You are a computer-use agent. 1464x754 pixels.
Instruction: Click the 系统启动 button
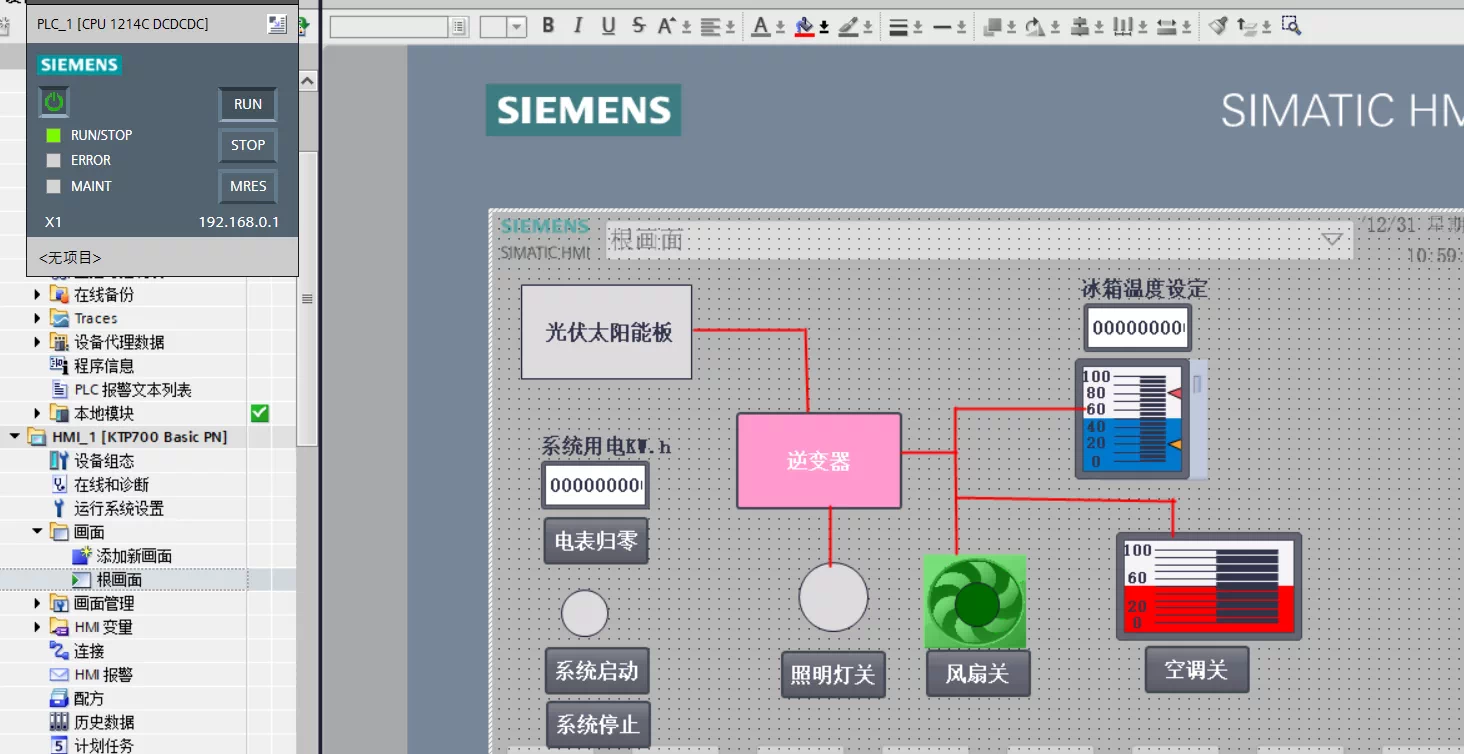pyautogui.click(x=597, y=670)
